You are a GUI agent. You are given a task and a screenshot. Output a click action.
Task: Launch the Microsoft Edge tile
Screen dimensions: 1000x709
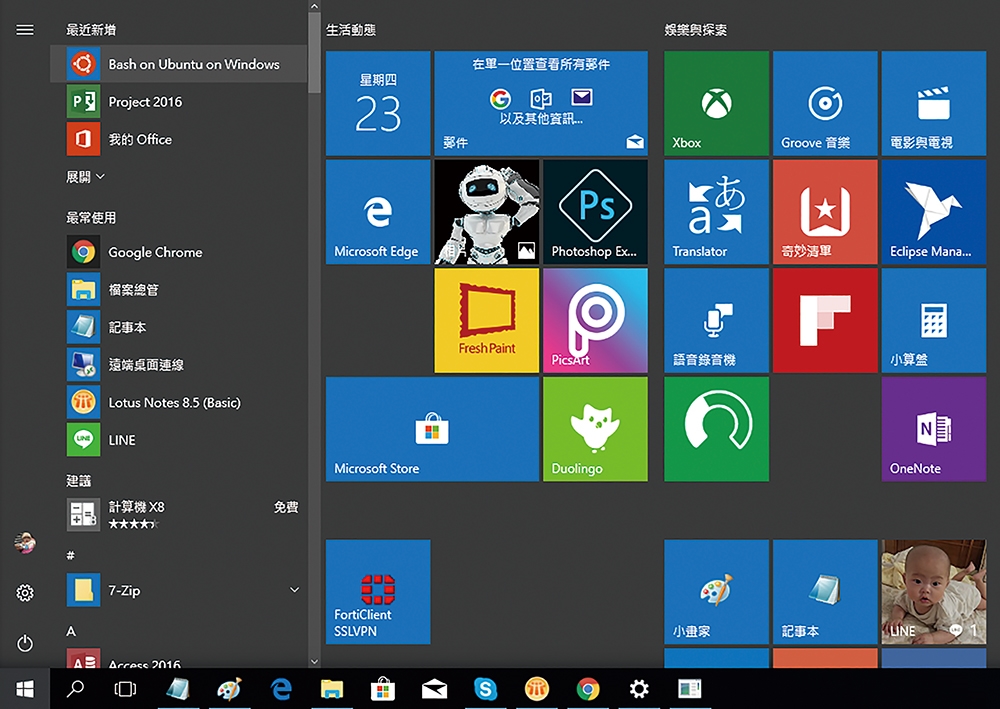click(378, 212)
